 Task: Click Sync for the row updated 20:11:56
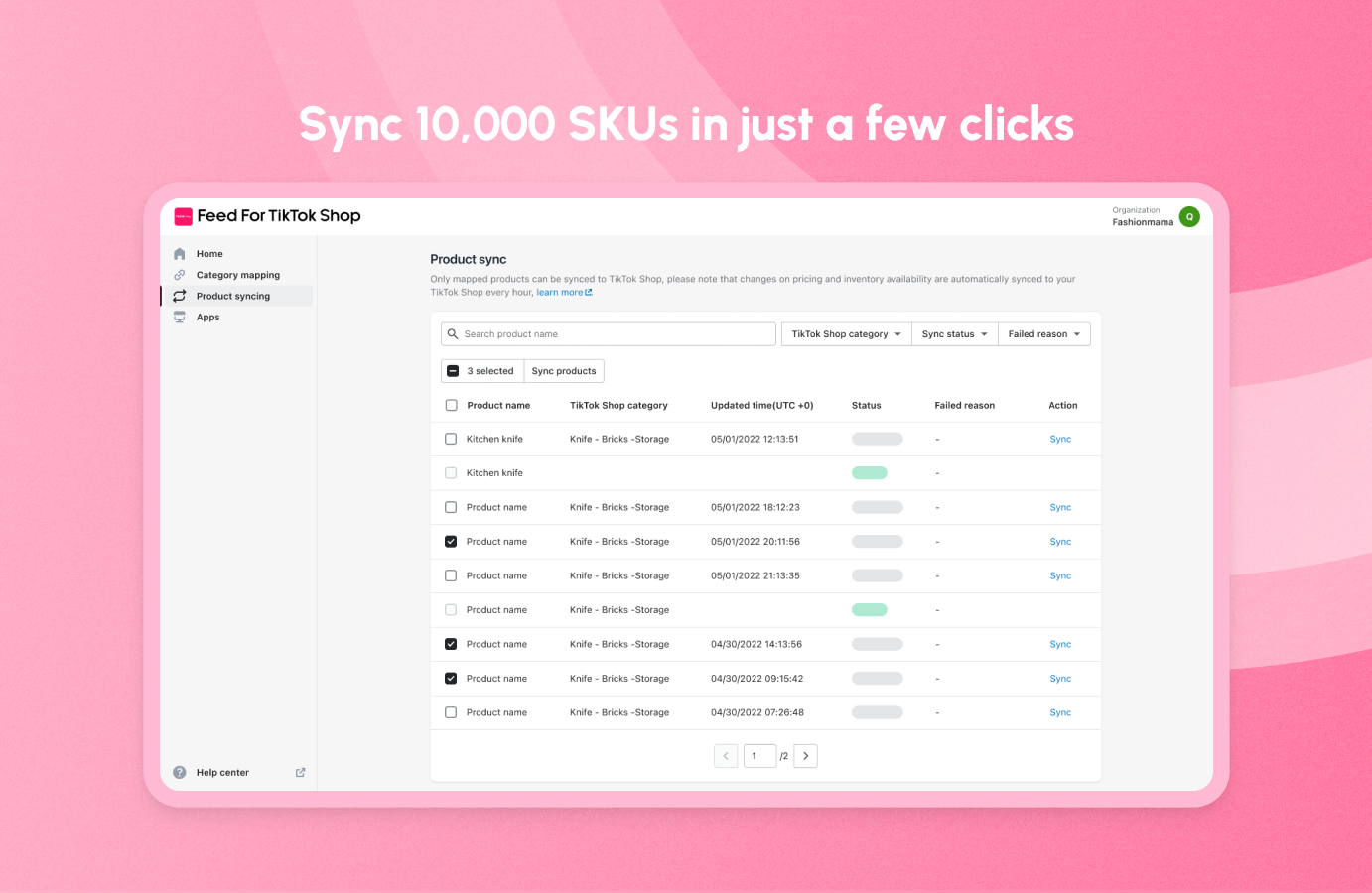(x=1060, y=542)
